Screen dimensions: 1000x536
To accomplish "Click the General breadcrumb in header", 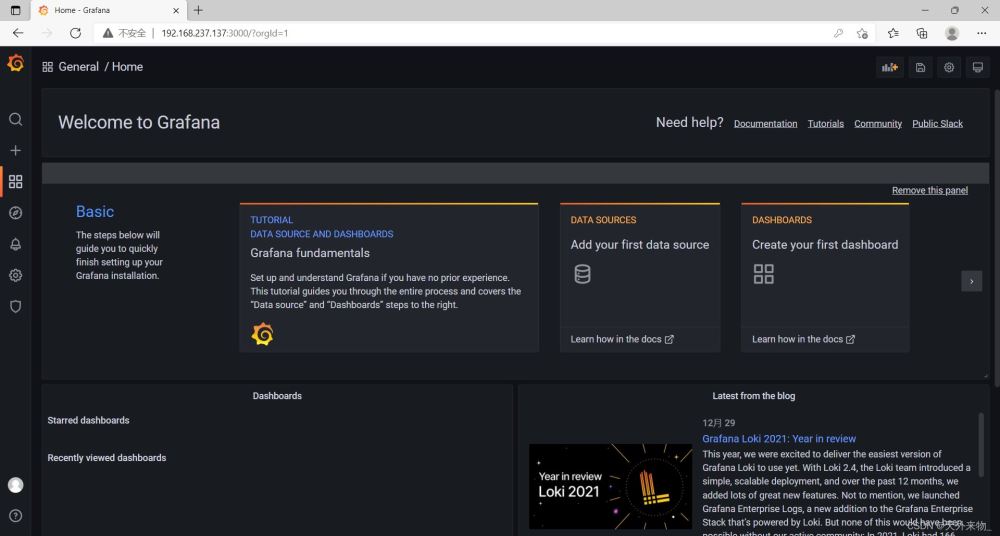I will 78,67.
